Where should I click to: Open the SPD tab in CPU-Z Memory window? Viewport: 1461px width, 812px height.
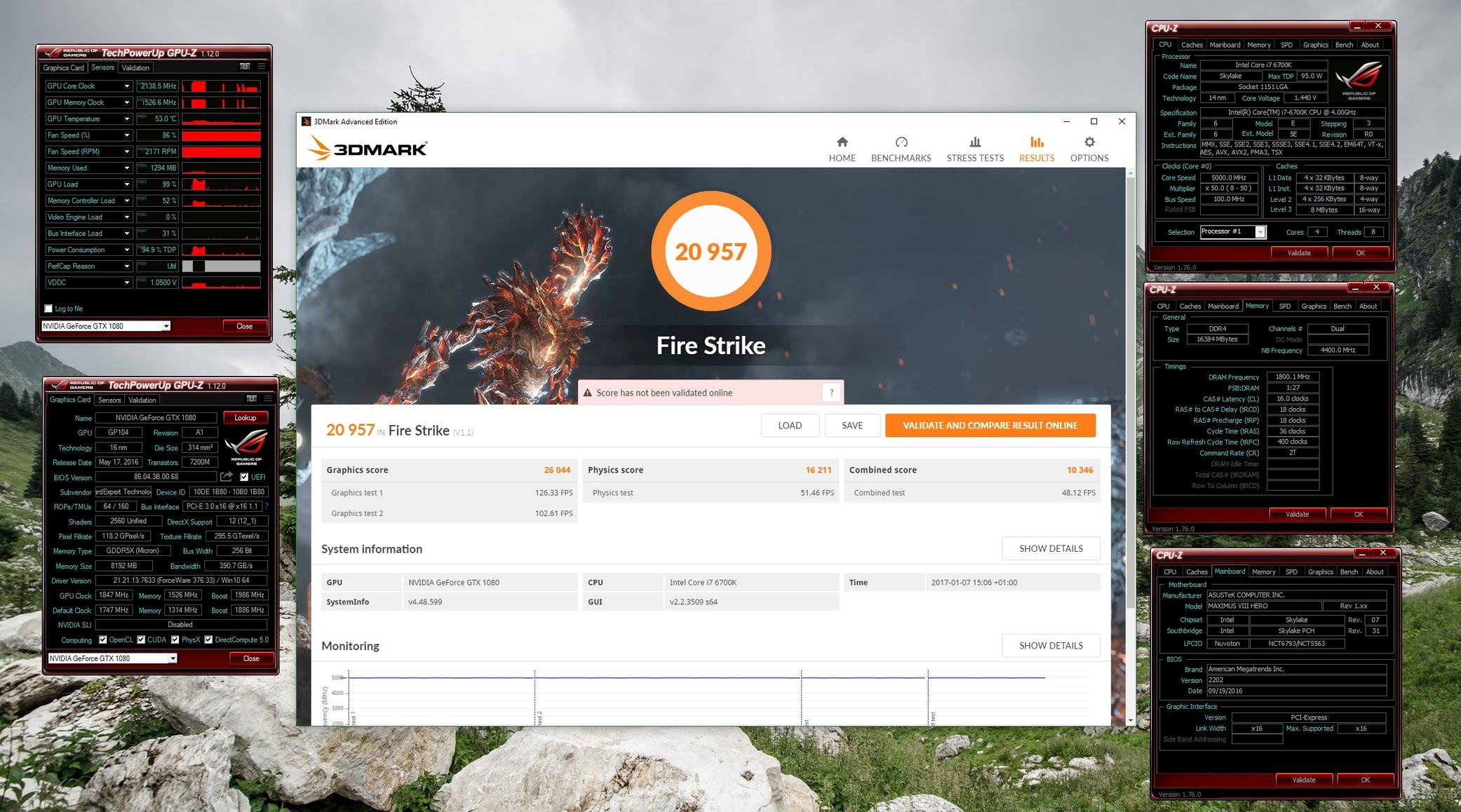coord(1284,306)
